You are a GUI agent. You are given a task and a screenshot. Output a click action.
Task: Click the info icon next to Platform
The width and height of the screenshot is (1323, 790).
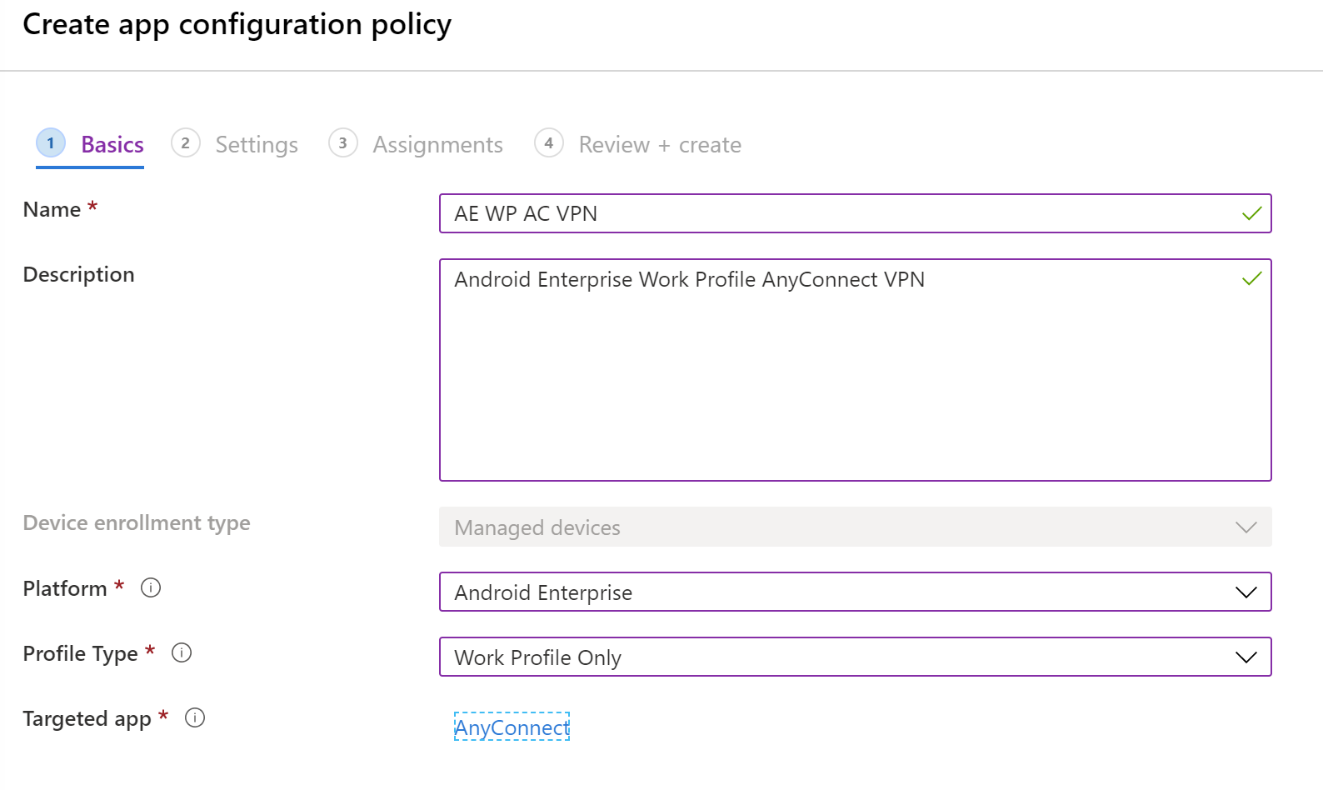click(x=150, y=588)
